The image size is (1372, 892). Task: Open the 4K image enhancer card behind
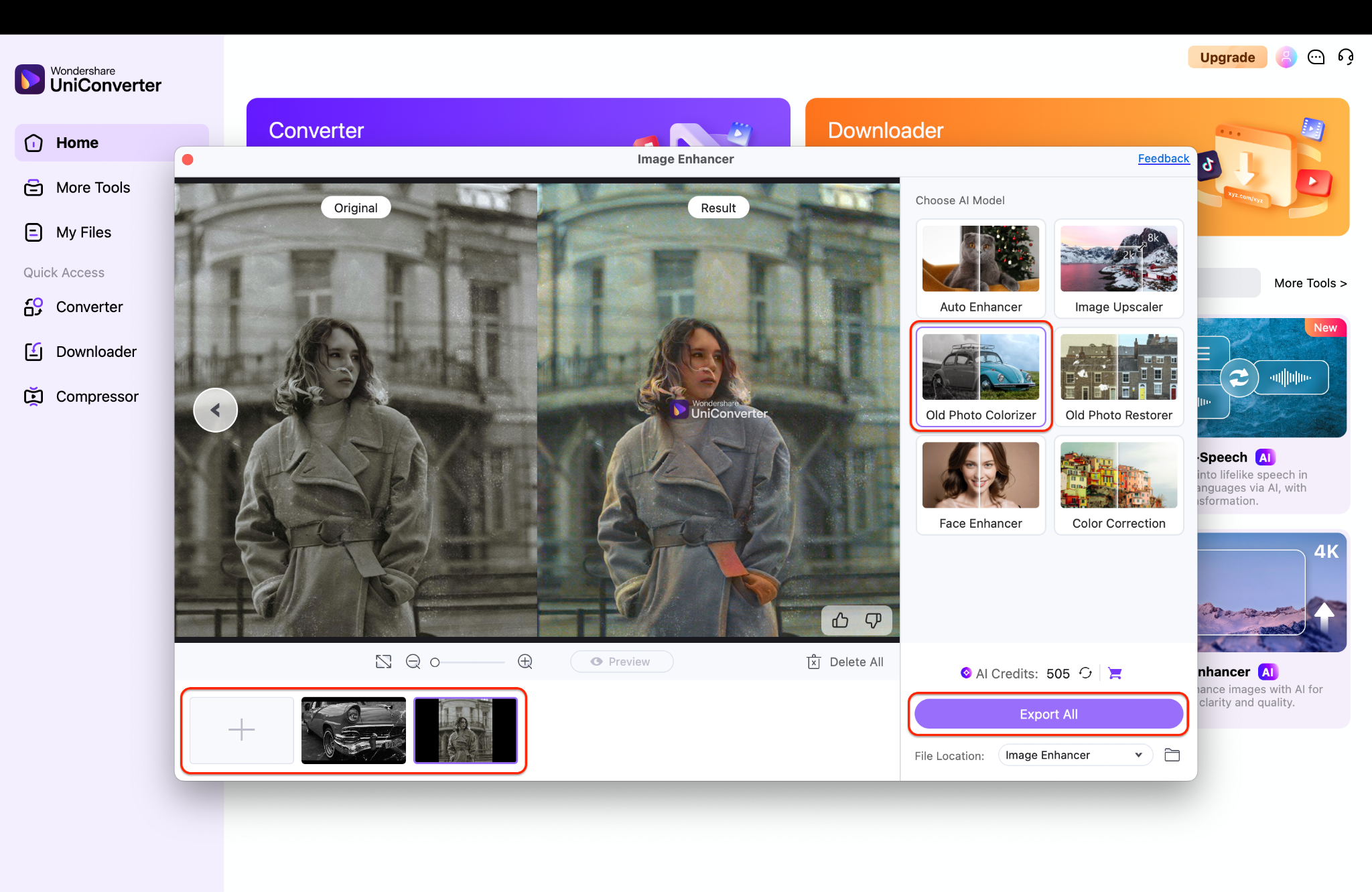[x=1273, y=628]
